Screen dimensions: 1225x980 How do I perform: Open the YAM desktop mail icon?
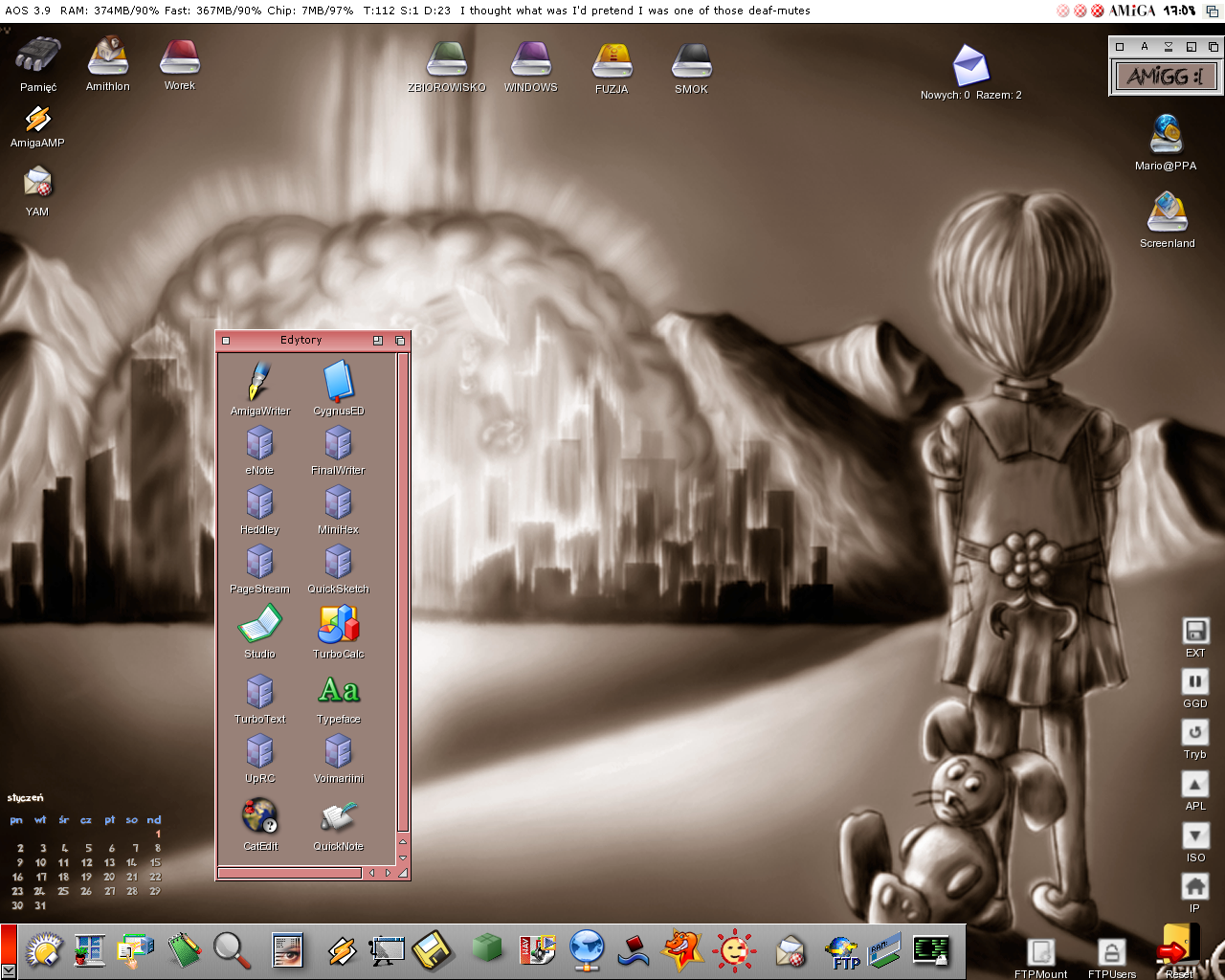click(37, 181)
